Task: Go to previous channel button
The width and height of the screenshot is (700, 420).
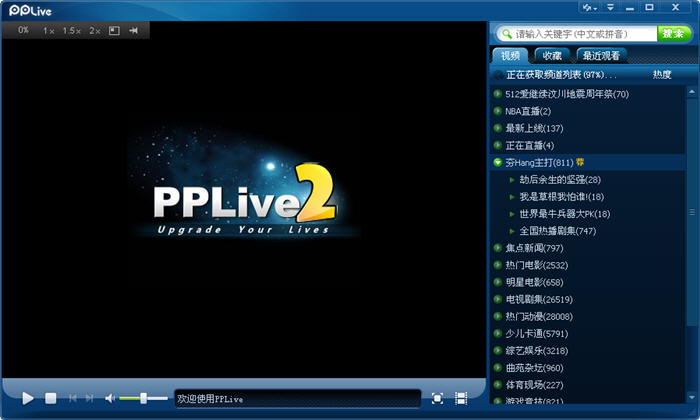Action: pyautogui.click(x=73, y=398)
